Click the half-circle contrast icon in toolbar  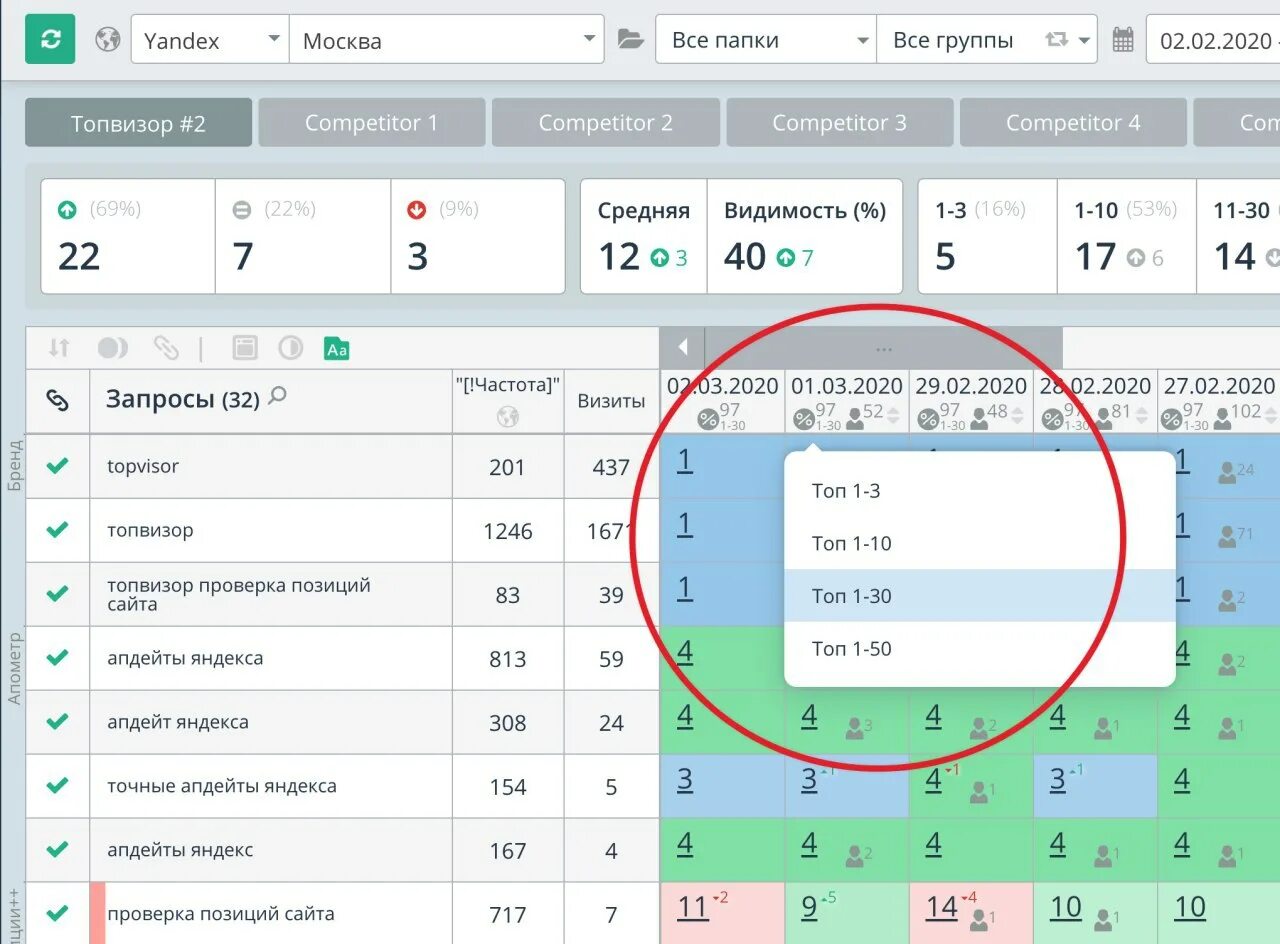291,348
